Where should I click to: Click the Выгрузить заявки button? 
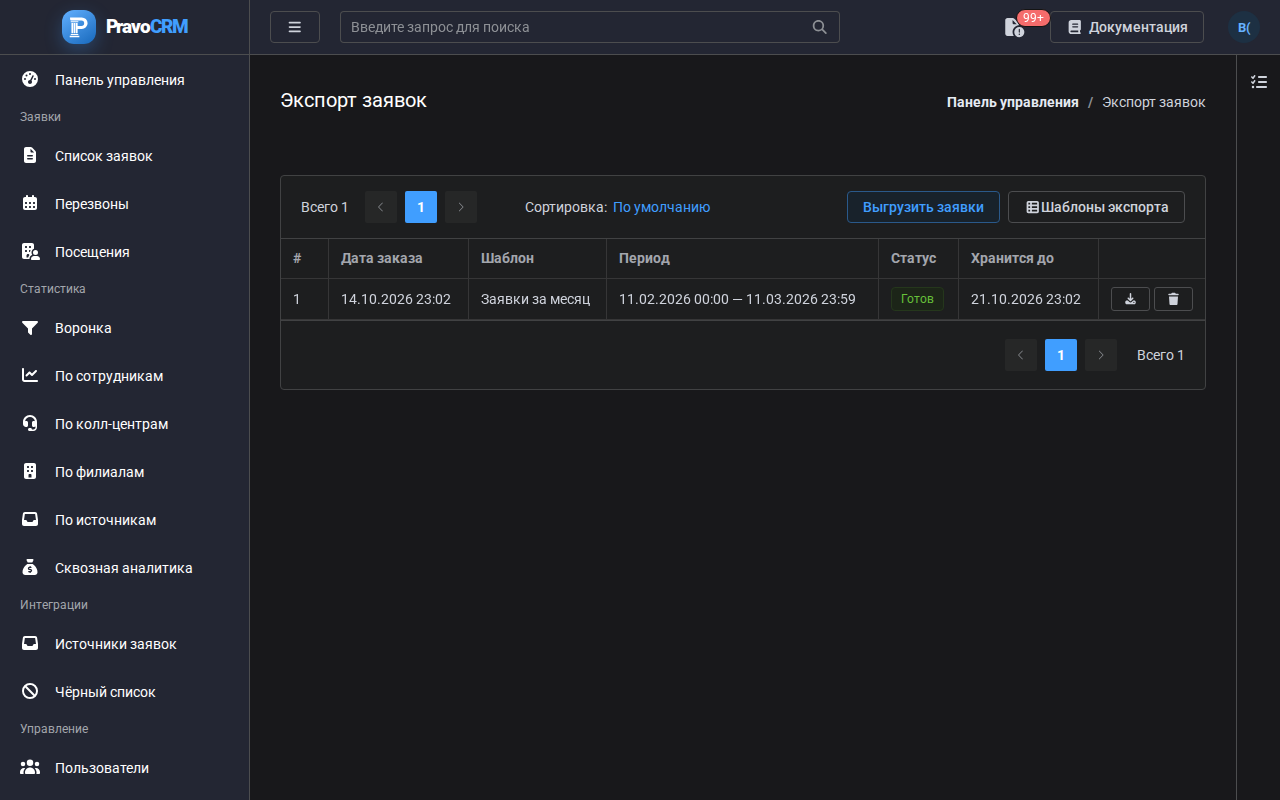point(923,207)
